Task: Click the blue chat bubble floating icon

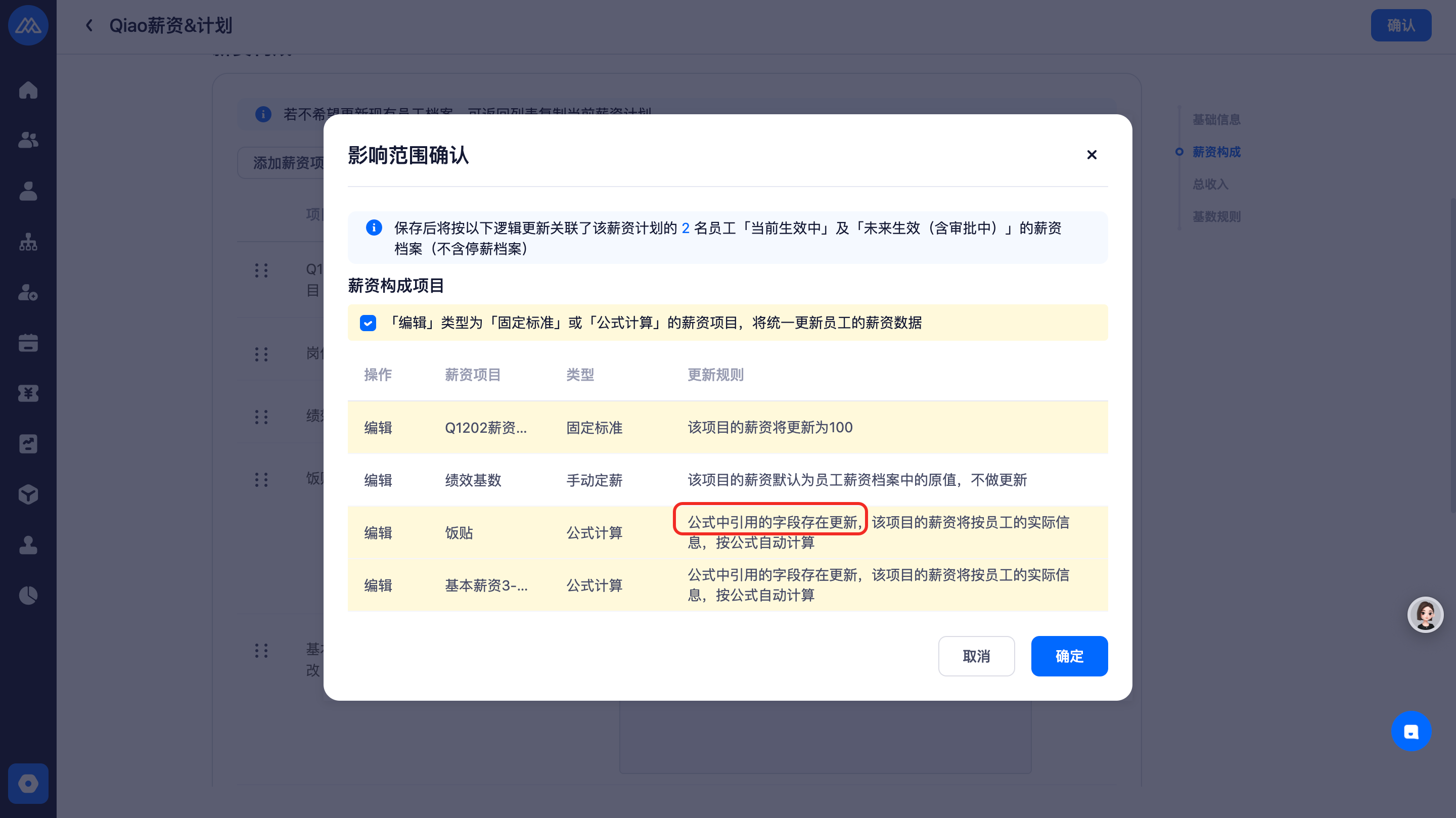Action: [x=1411, y=731]
